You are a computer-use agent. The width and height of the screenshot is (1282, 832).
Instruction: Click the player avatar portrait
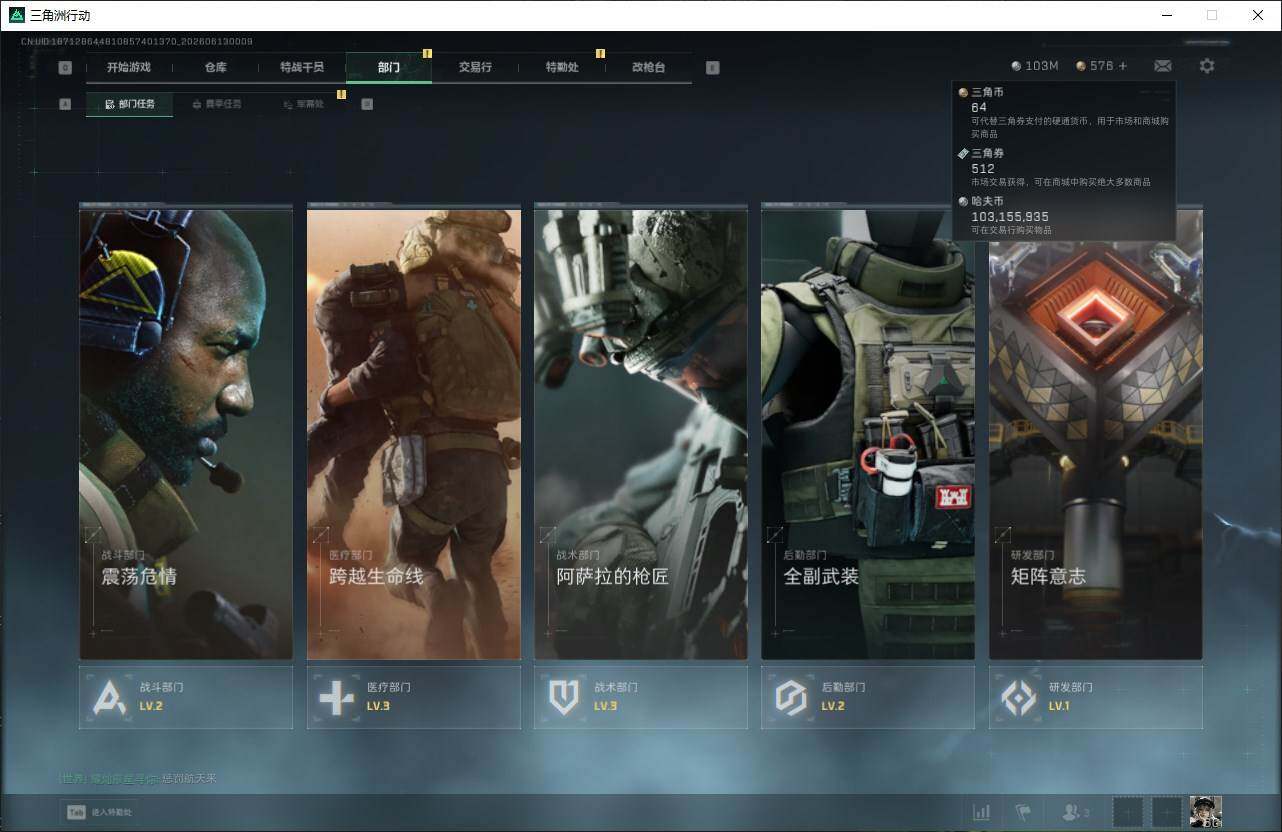coord(1206,812)
